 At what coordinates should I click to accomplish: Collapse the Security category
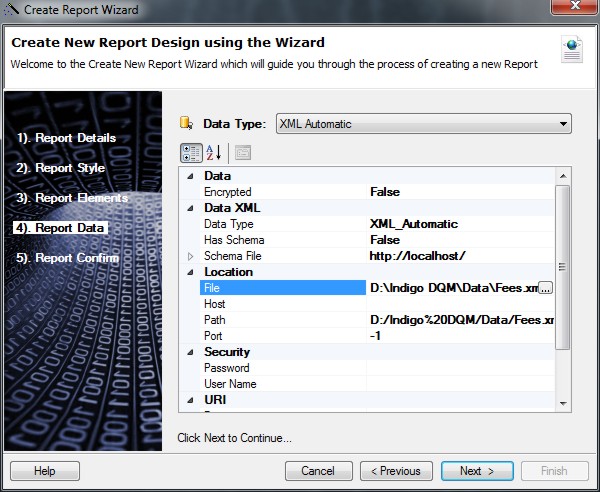click(x=191, y=352)
